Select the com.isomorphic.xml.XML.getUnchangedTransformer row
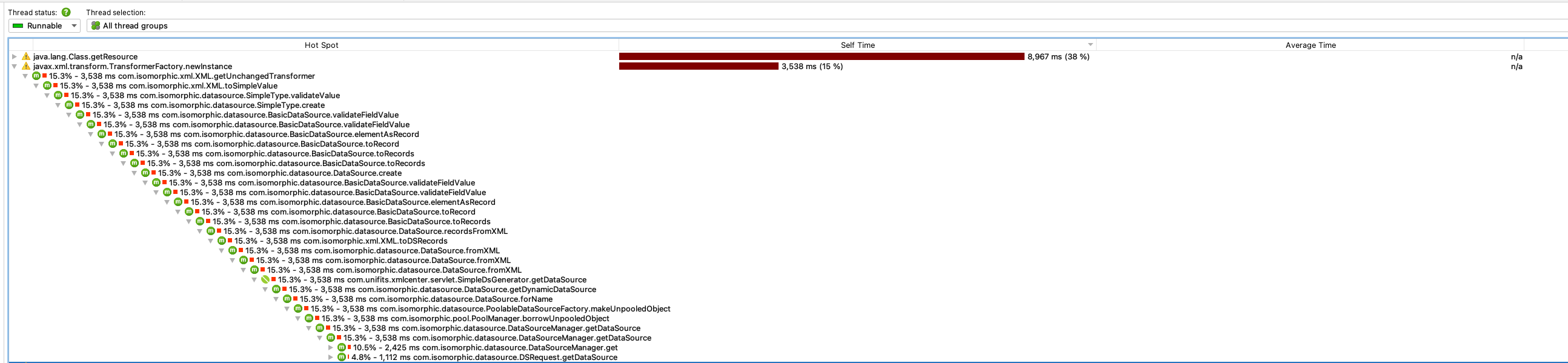 pyautogui.click(x=182, y=76)
